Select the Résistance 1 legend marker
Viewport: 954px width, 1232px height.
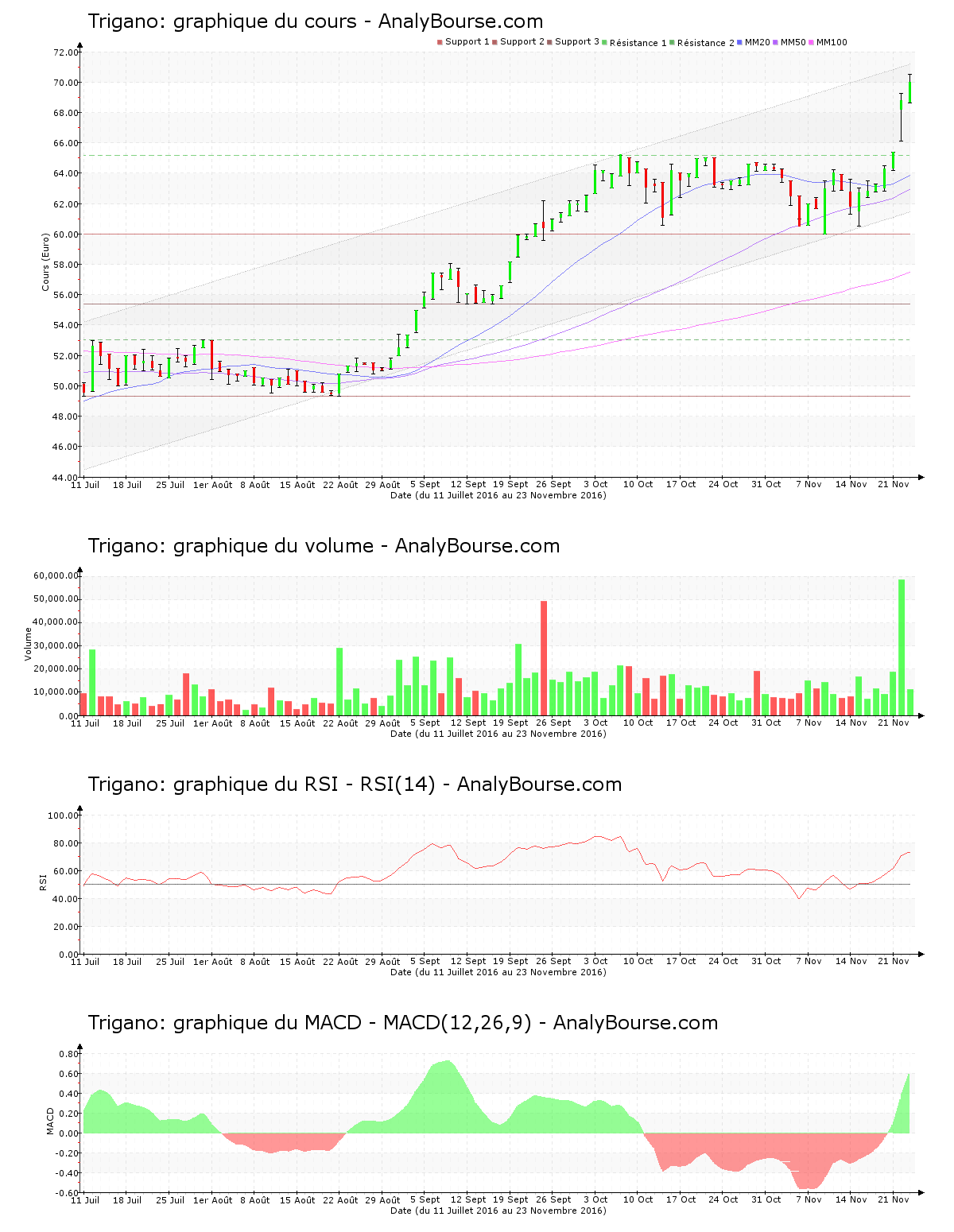605,42
